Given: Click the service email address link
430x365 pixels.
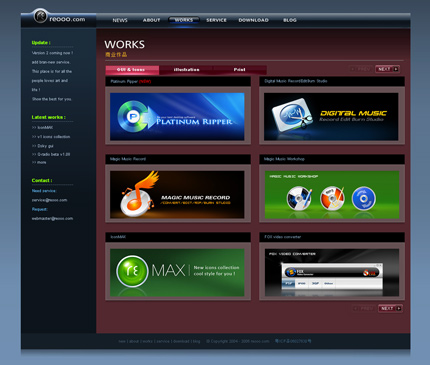Looking at the screenshot, I should (49, 200).
